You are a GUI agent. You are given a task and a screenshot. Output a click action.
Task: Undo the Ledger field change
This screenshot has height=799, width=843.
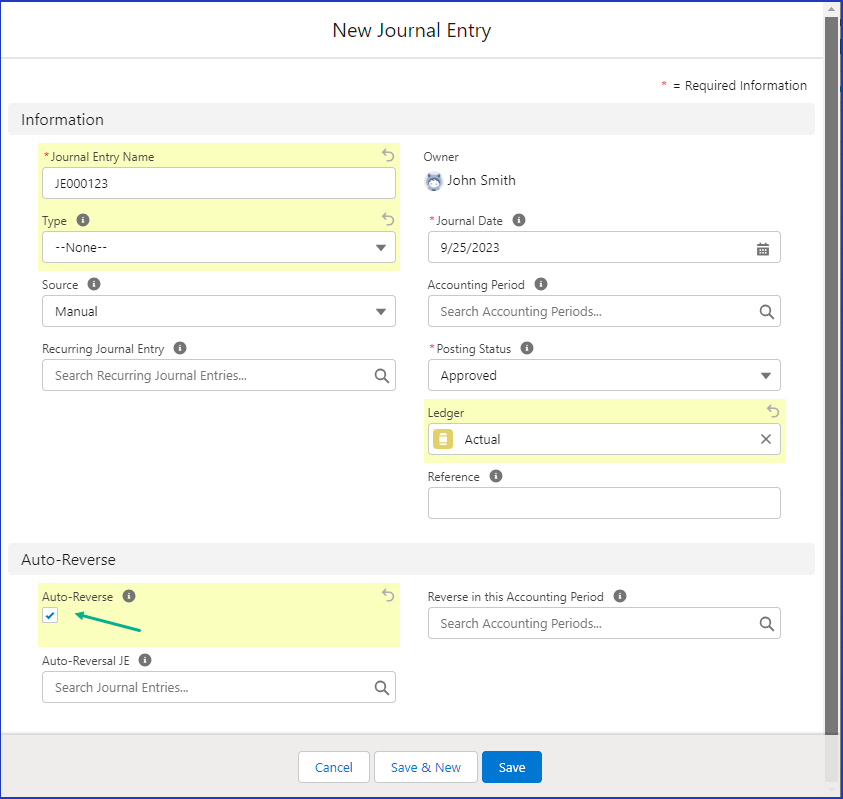click(773, 411)
